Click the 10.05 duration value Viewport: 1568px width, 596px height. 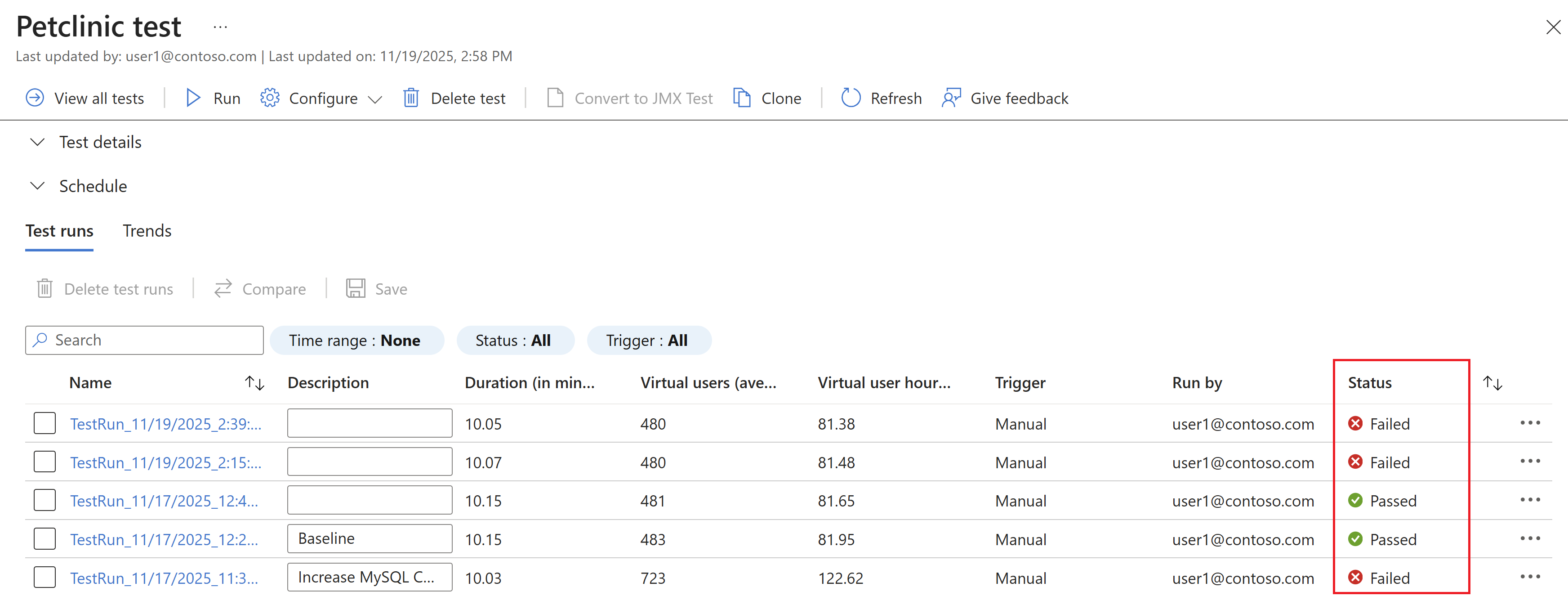click(x=483, y=424)
